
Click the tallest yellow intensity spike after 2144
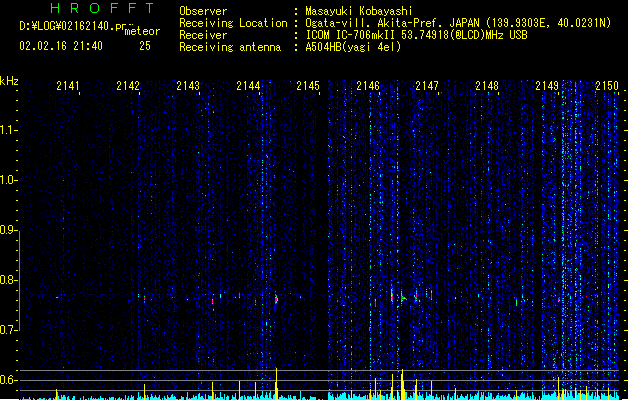[x=276, y=383]
